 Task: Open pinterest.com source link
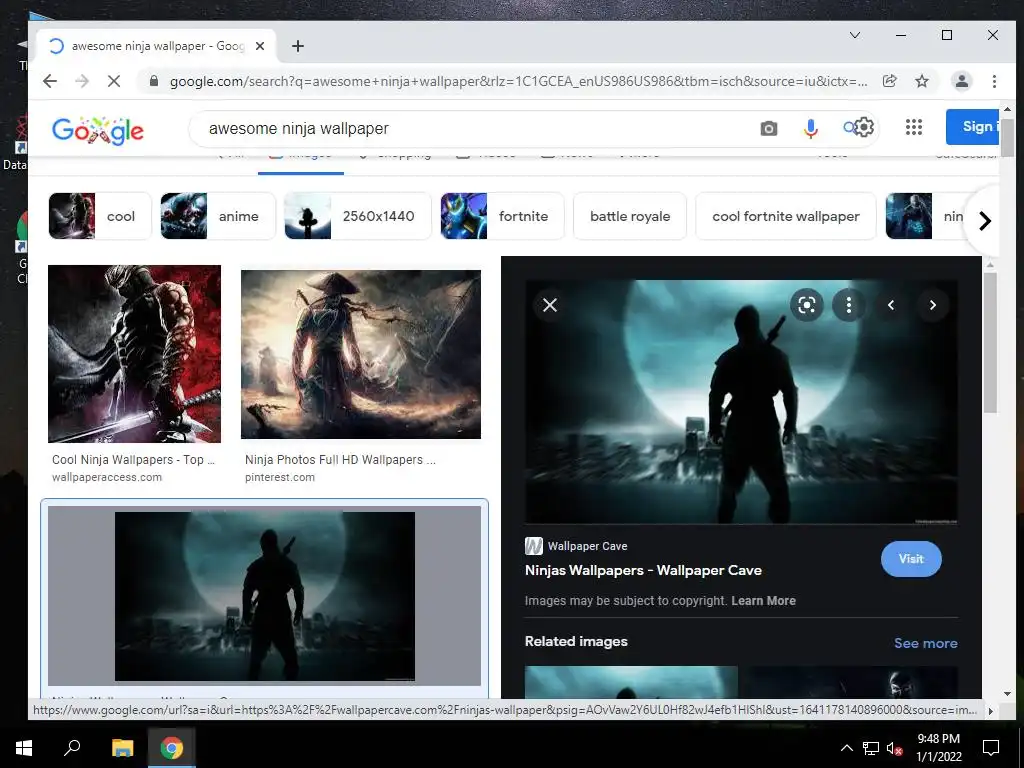[280, 477]
